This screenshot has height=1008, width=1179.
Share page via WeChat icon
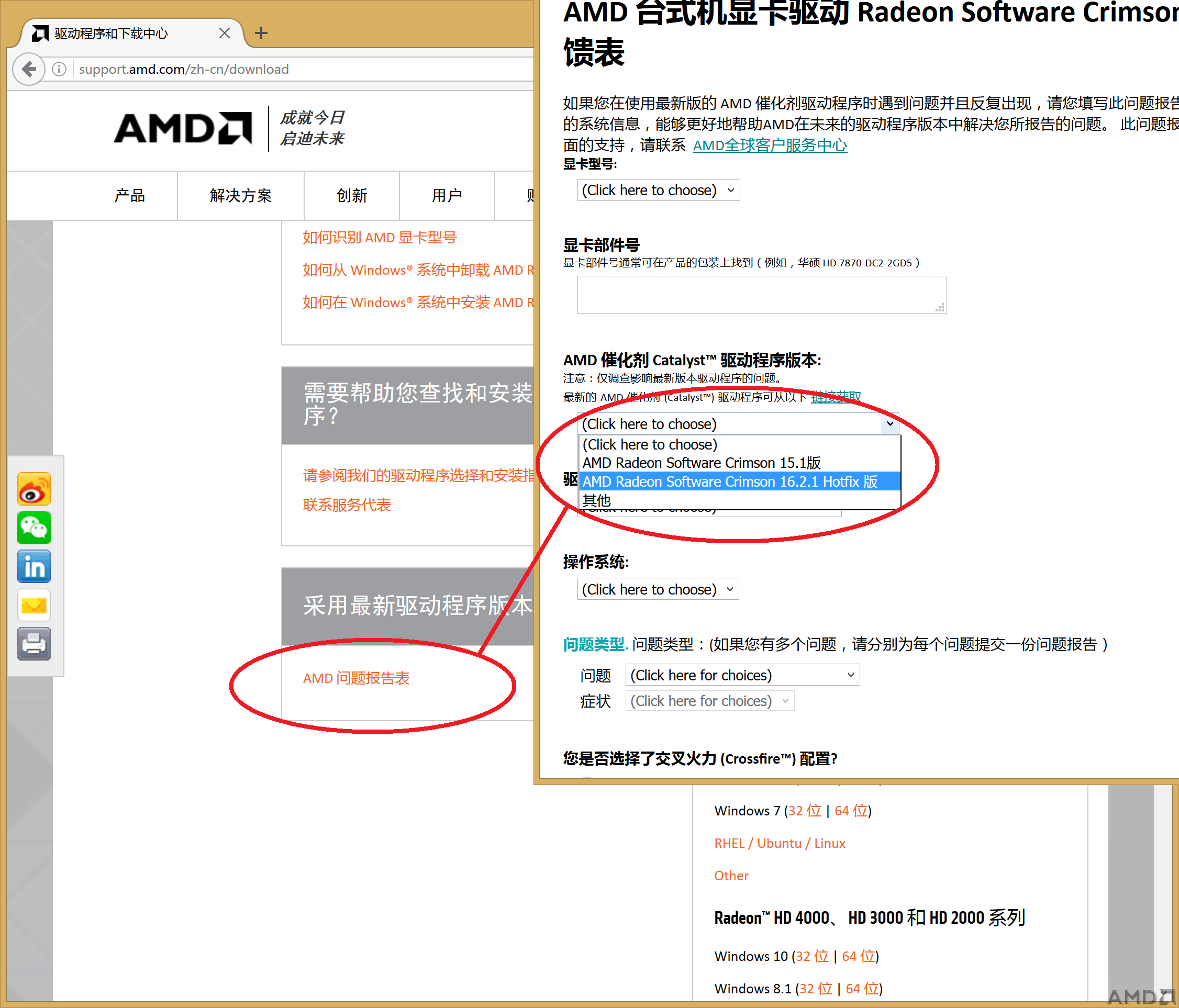[x=34, y=528]
